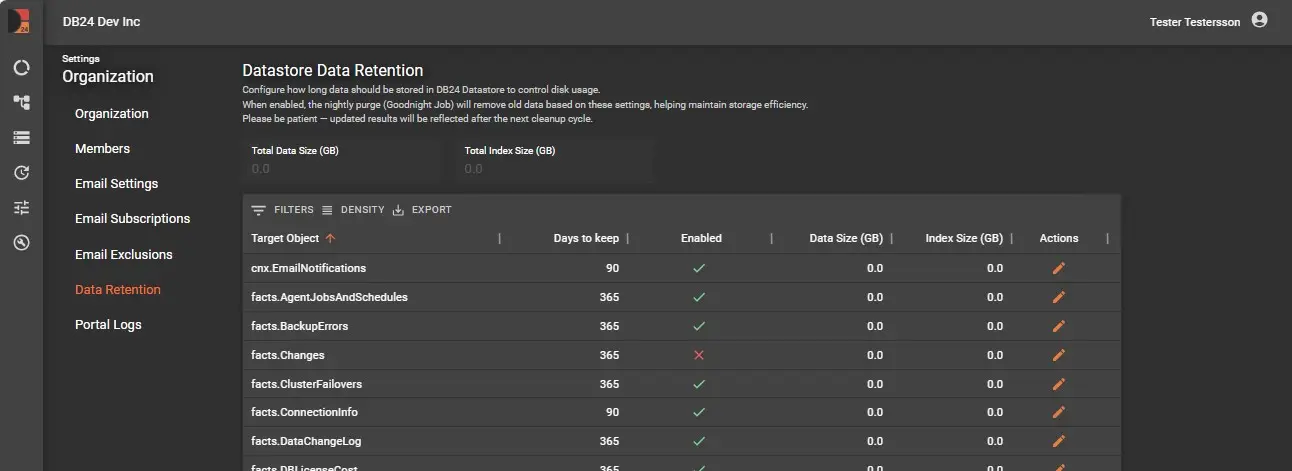This screenshot has width=1292, height=471.
Task: Sort by the Target Object column header
Action: (x=285, y=238)
